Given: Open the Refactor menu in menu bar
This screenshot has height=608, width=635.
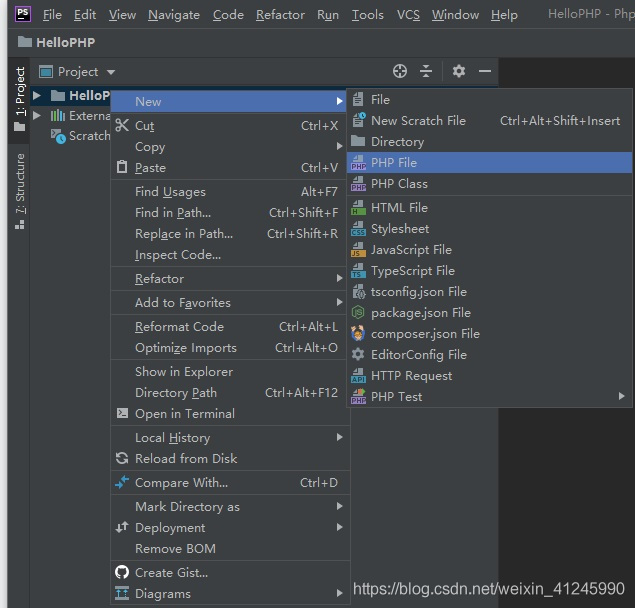Looking at the screenshot, I should click(280, 15).
